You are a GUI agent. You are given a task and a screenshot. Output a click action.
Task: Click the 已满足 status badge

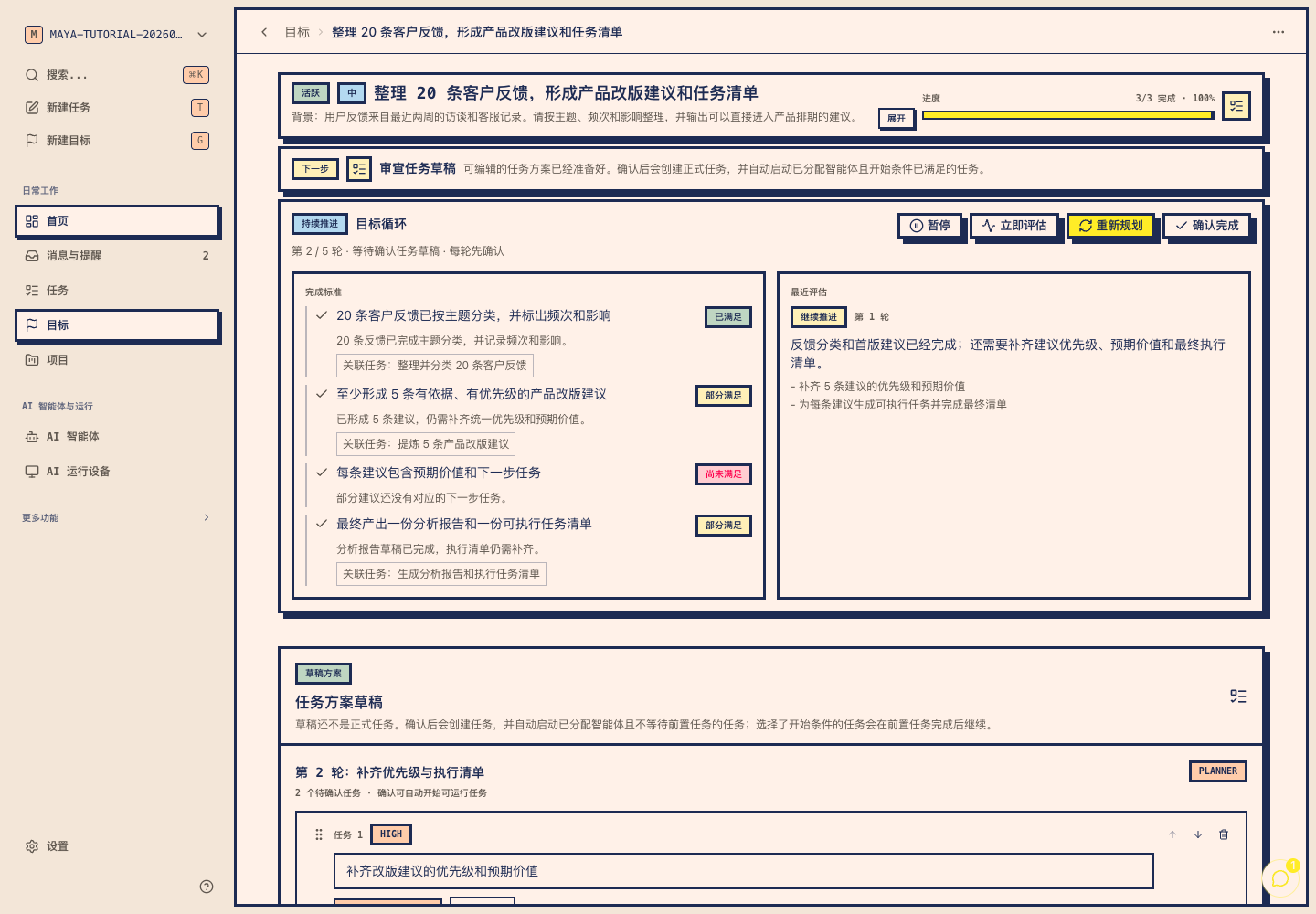point(728,317)
